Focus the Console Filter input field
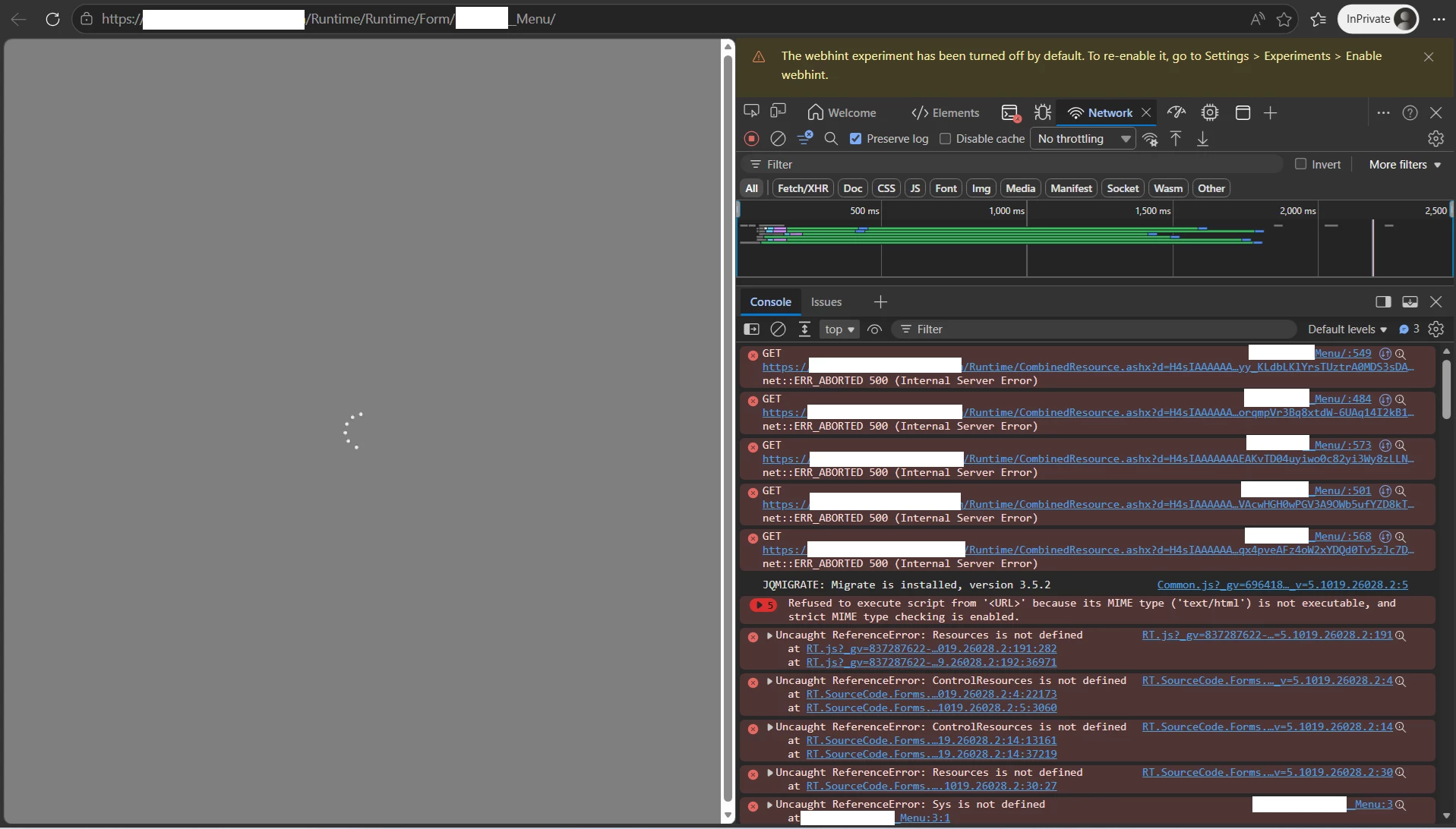Screen dimensions: 1456x829 coord(1094,329)
